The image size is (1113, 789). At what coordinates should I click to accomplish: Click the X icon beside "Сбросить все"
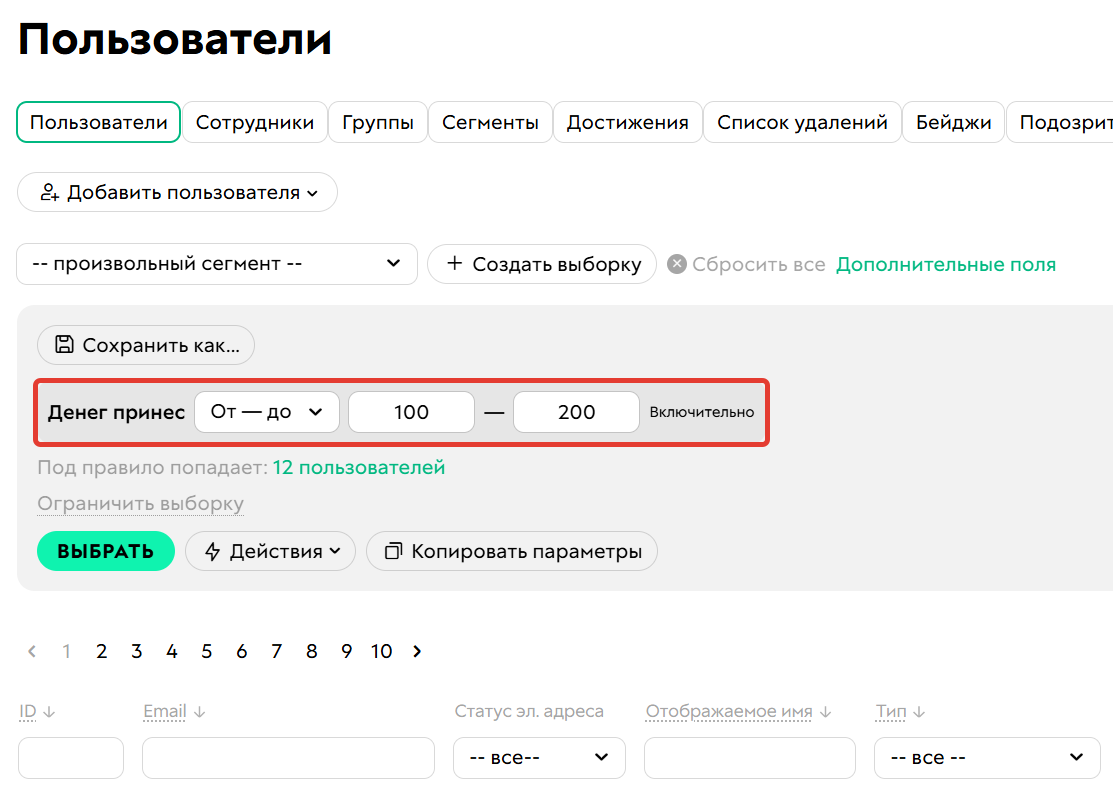point(676,263)
